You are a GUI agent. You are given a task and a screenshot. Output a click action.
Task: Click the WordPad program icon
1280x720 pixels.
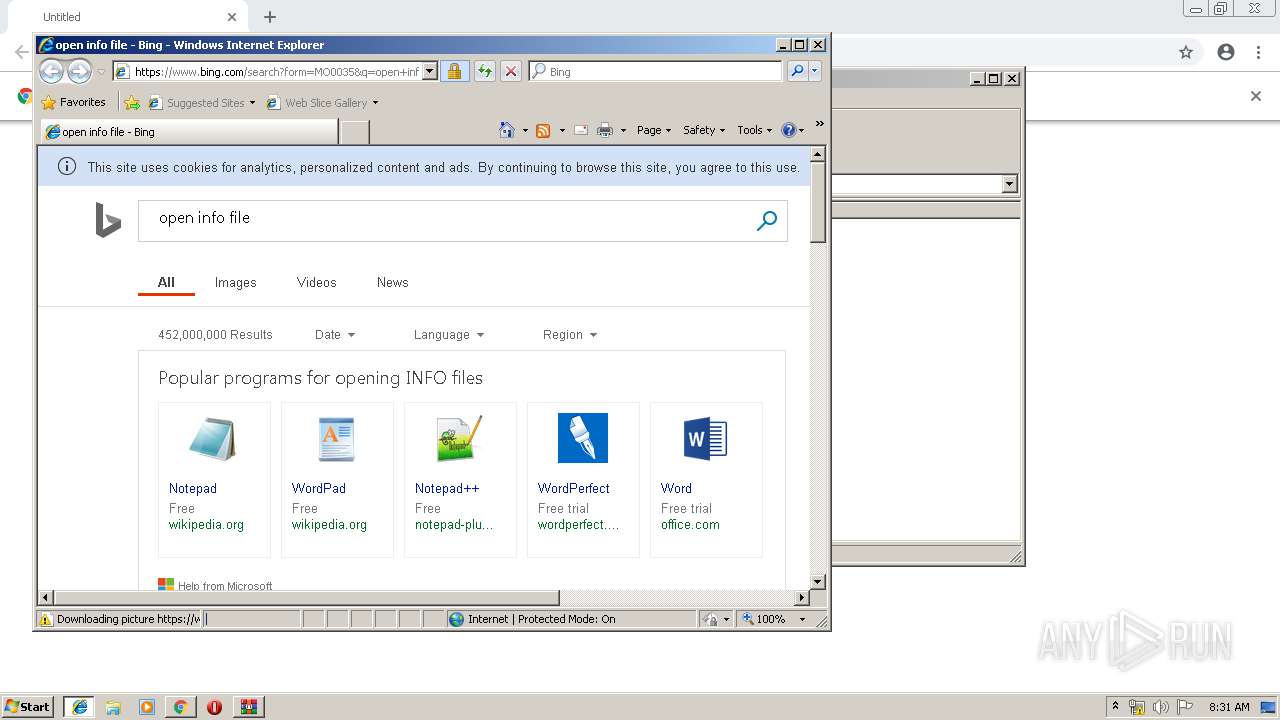337,438
